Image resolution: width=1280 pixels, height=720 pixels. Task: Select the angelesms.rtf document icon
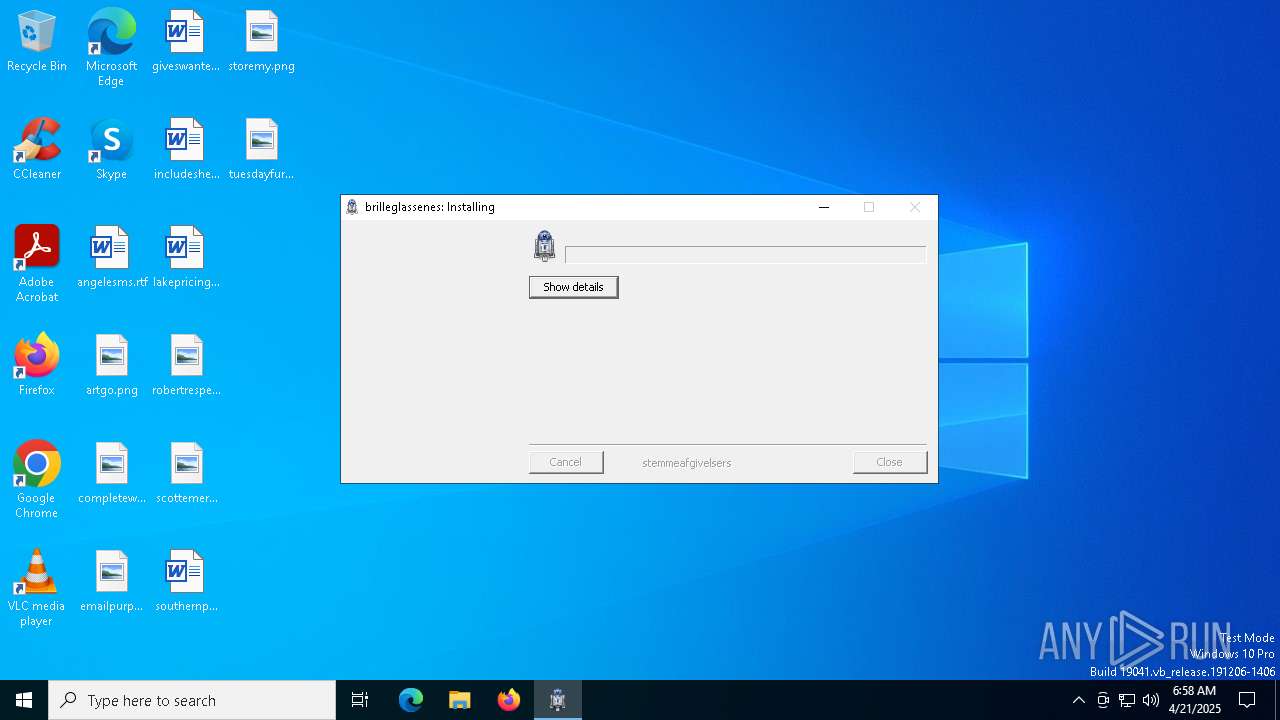click(x=111, y=258)
